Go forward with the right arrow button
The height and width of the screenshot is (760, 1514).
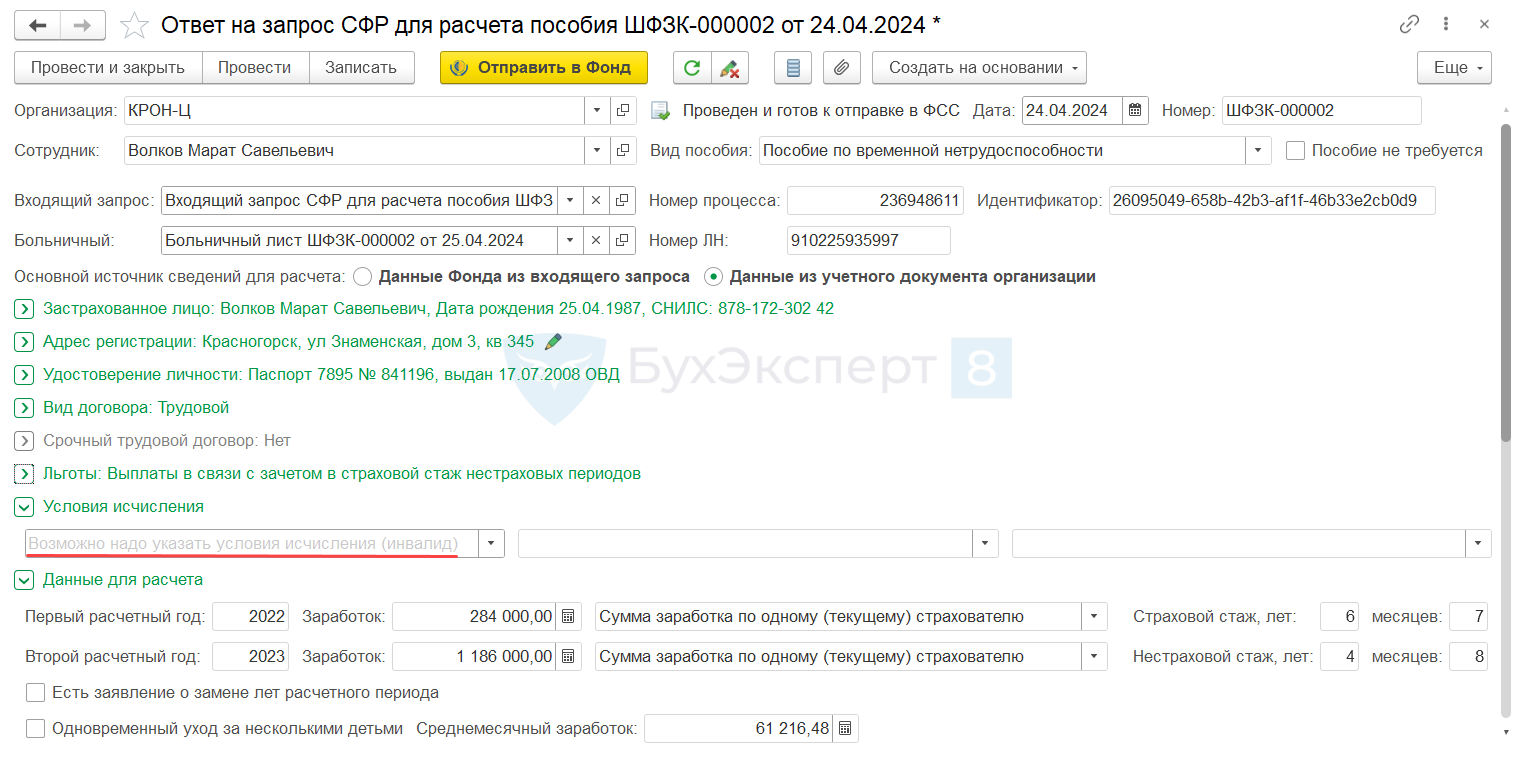tap(83, 25)
